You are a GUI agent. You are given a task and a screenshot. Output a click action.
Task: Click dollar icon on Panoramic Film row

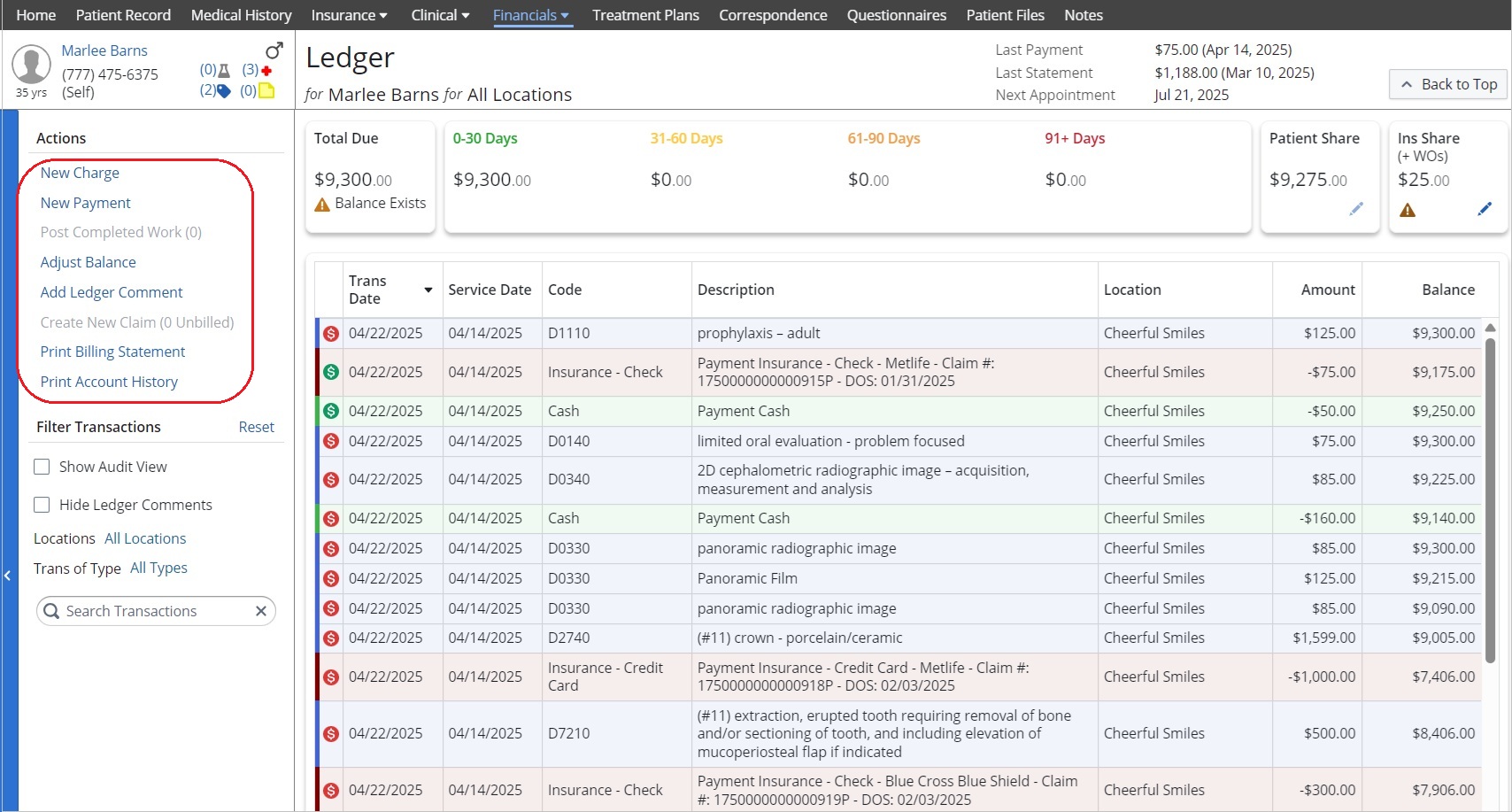tap(331, 578)
